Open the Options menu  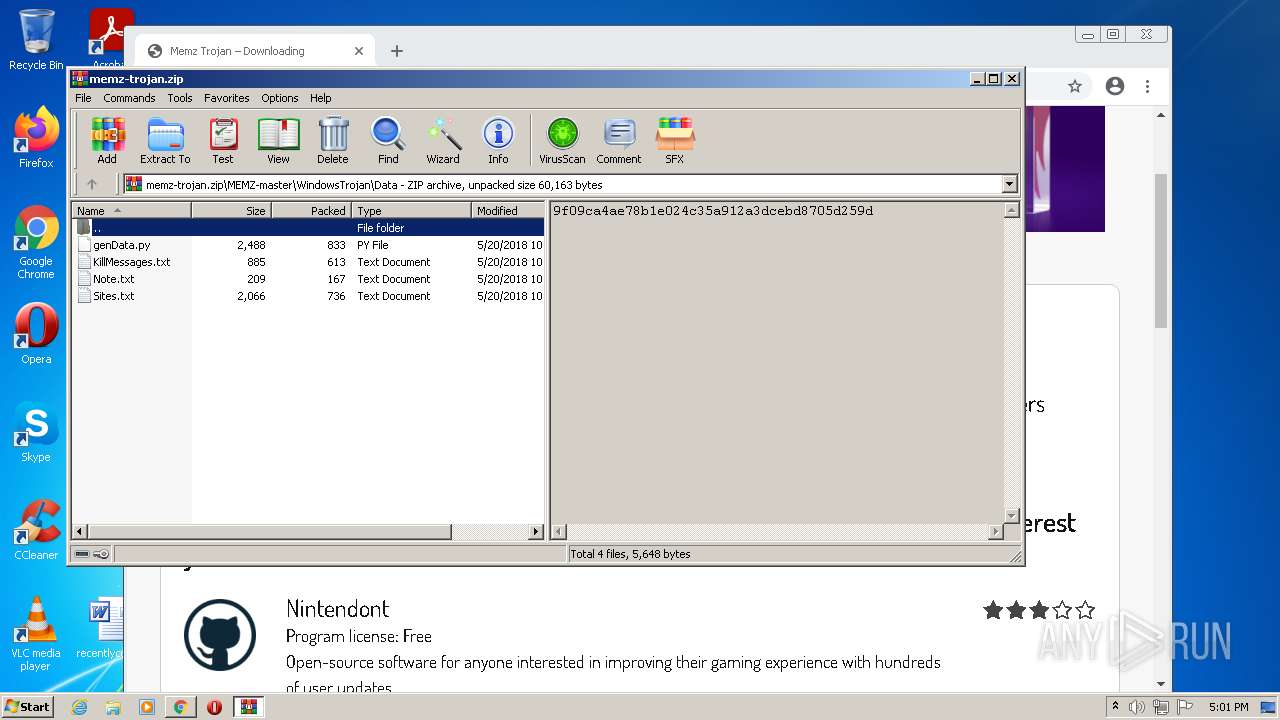tap(280, 98)
